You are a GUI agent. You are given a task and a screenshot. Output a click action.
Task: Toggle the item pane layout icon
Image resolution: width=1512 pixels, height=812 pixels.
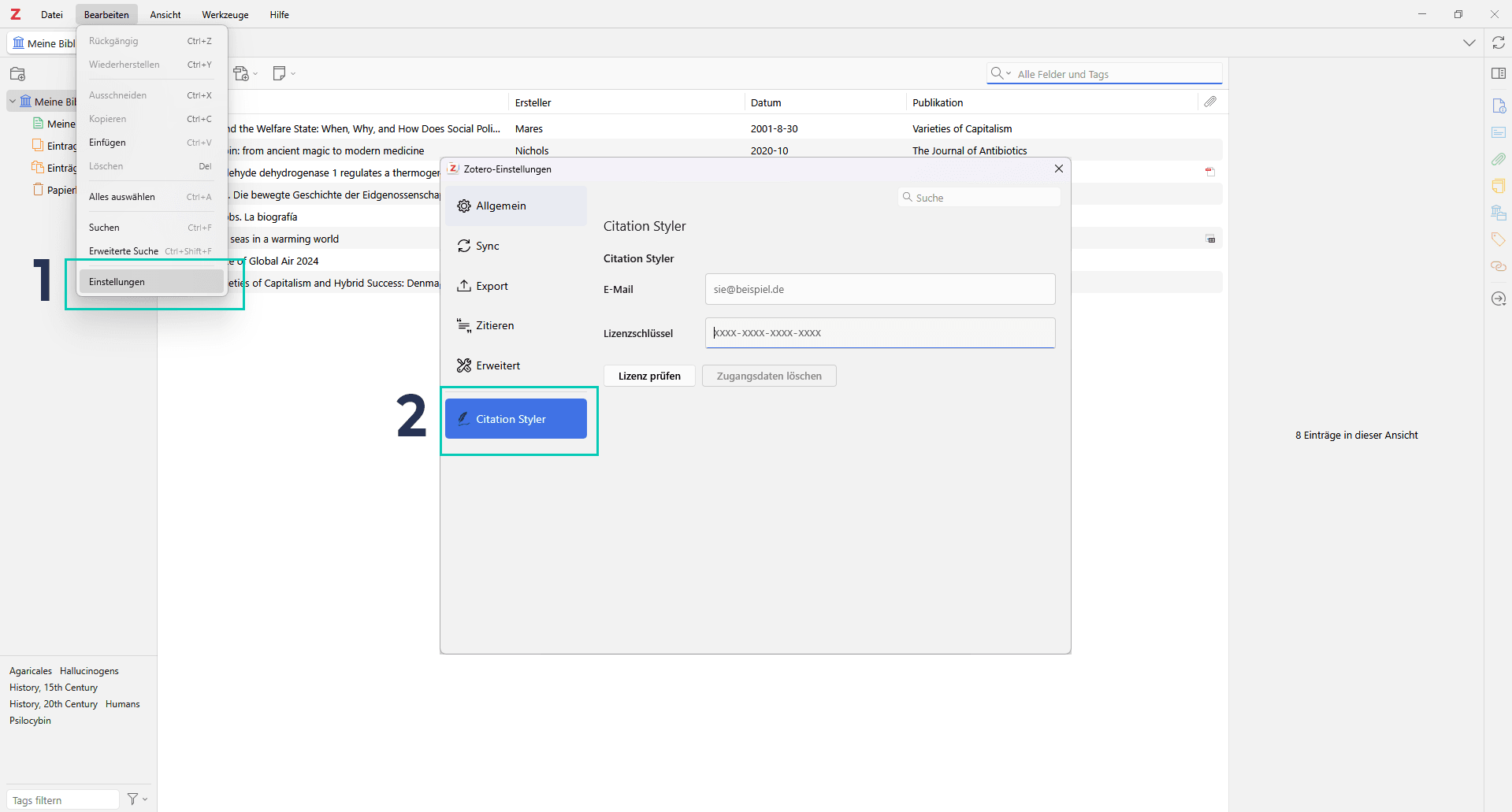pyautogui.click(x=1498, y=73)
